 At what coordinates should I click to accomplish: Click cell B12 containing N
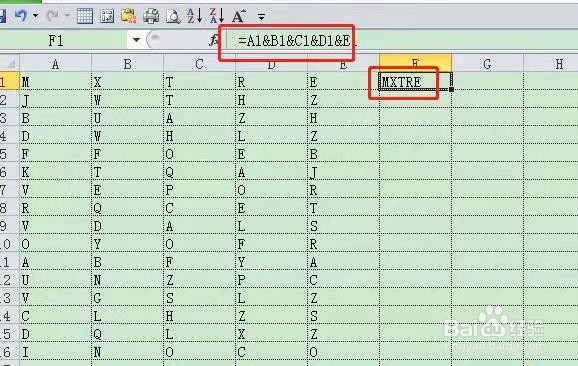point(127,280)
